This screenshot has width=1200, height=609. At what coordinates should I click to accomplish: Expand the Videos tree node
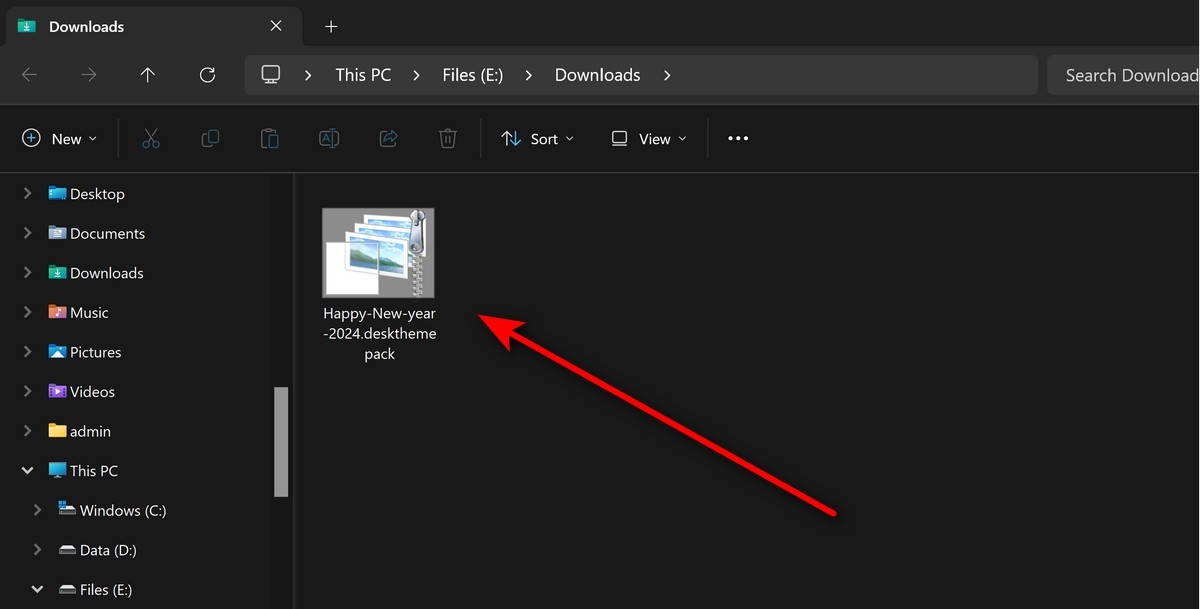[x=27, y=392]
